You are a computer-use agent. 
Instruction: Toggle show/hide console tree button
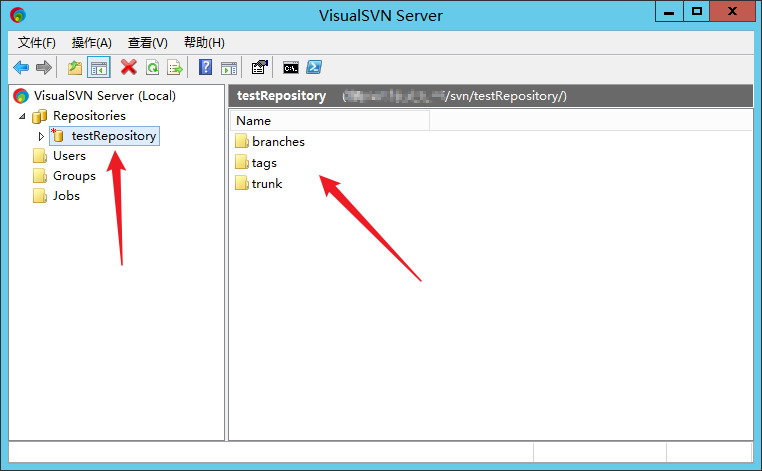[99, 68]
